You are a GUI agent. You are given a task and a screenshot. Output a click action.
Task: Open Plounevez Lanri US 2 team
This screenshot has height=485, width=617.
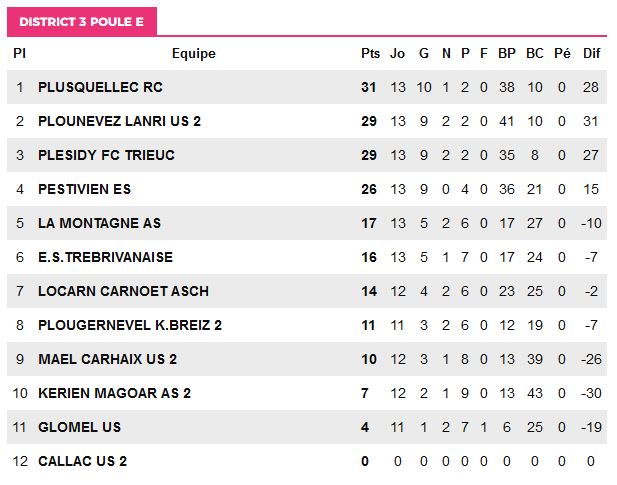click(x=119, y=121)
